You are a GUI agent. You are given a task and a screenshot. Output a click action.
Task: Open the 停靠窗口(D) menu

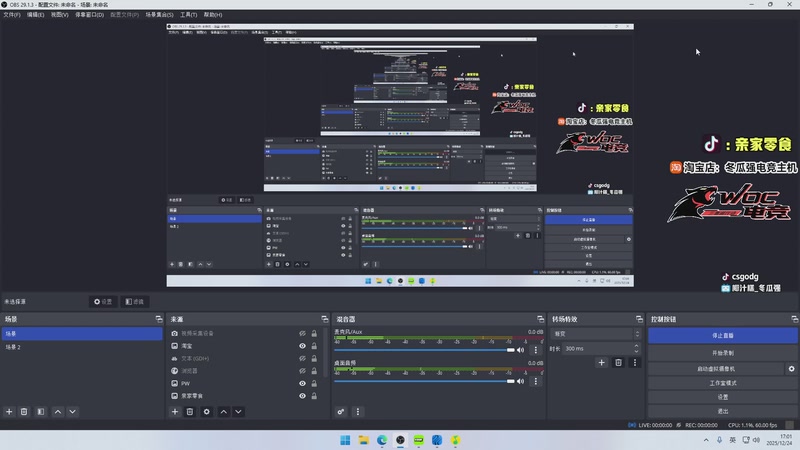pyautogui.click(x=90, y=15)
